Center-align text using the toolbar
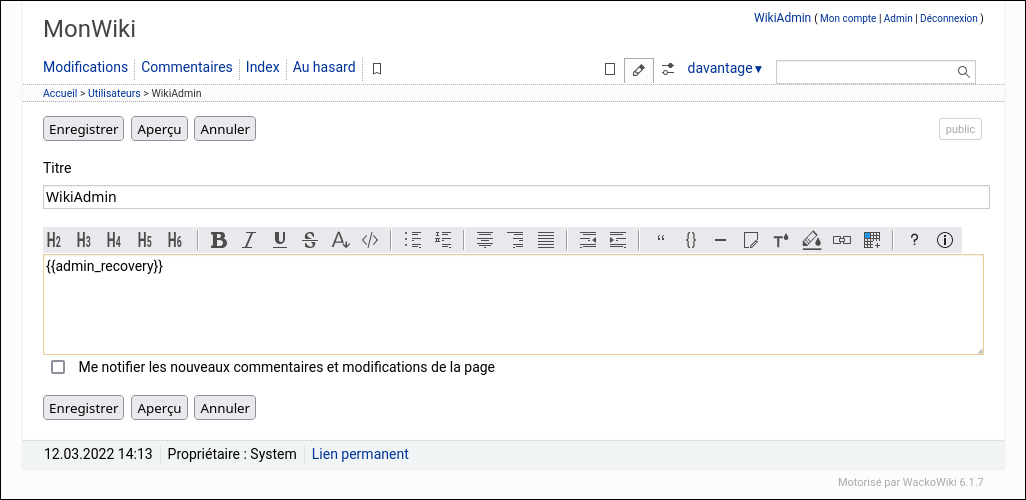Image resolution: width=1026 pixels, height=500 pixels. 485,240
